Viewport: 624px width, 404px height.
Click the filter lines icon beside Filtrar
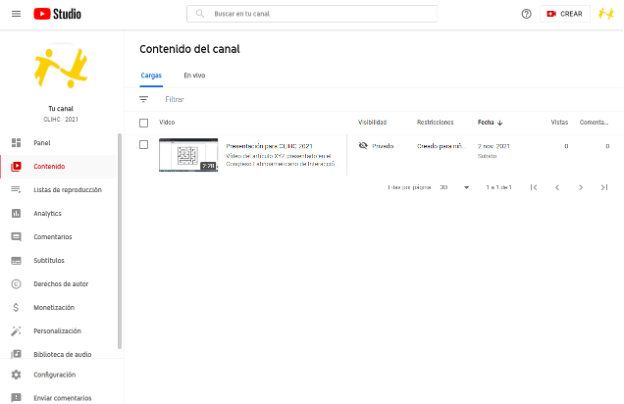144,99
